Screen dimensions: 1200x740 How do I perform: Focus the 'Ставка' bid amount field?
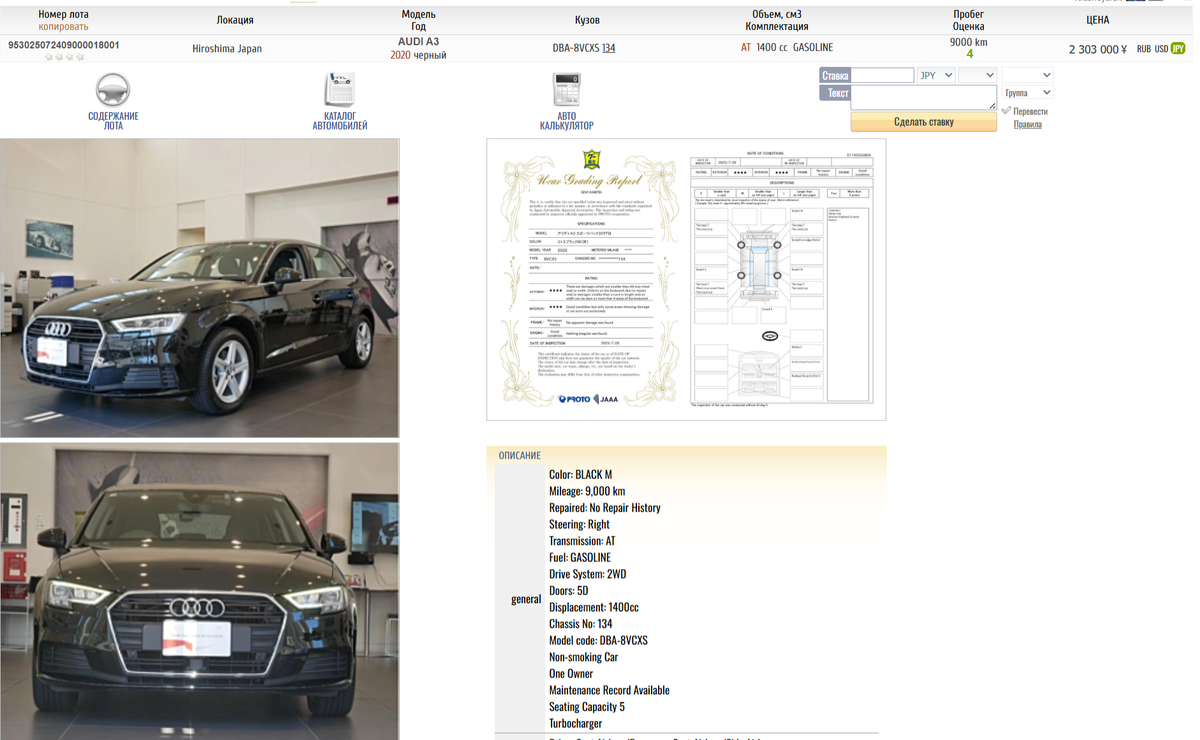tap(882, 75)
